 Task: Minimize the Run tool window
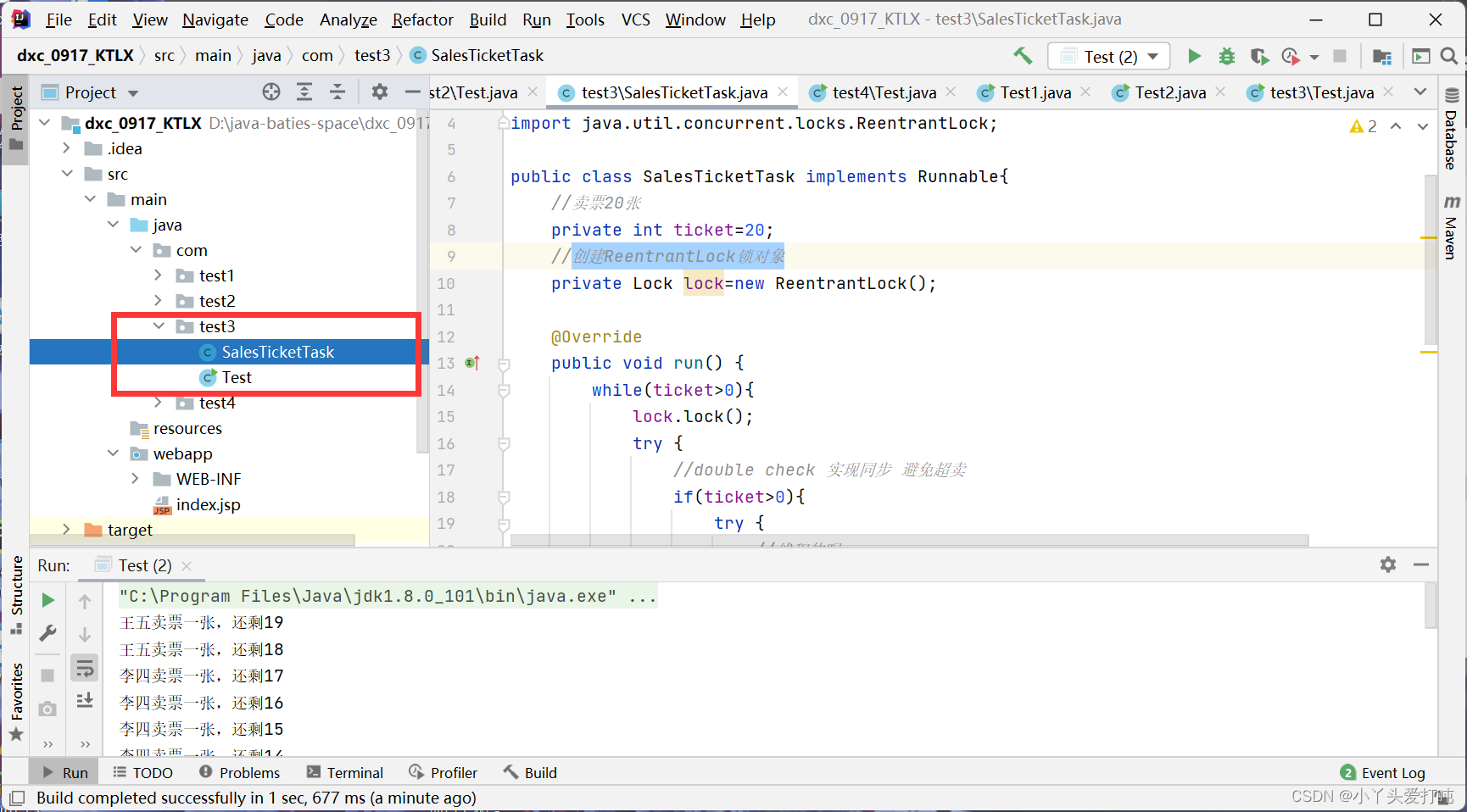click(1421, 565)
